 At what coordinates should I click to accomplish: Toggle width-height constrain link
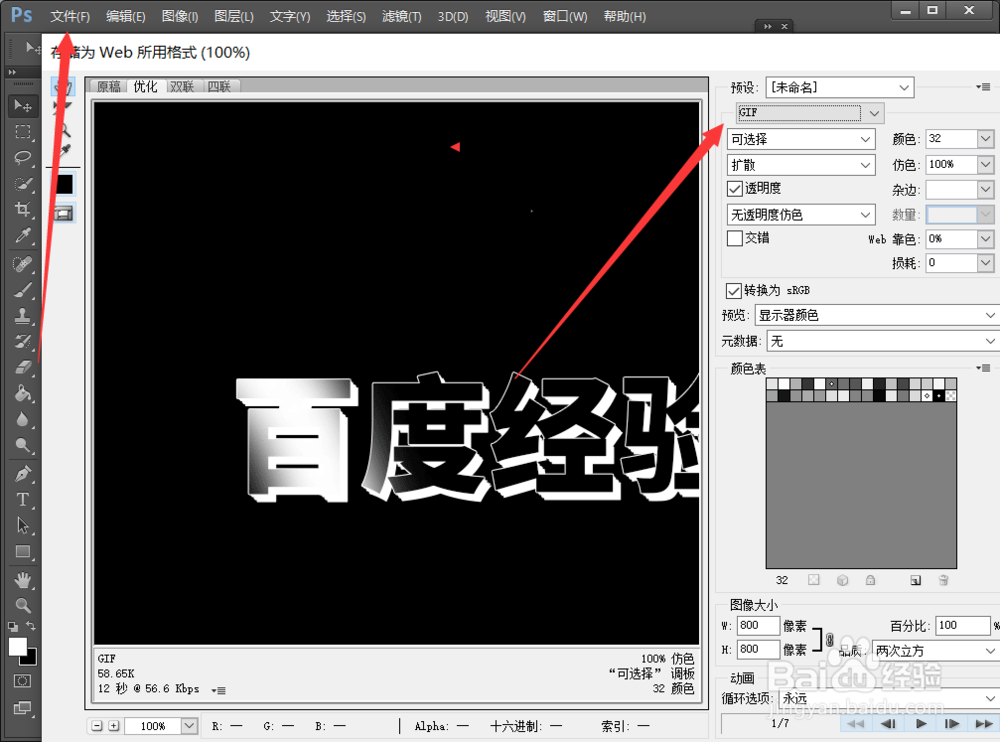[829, 639]
